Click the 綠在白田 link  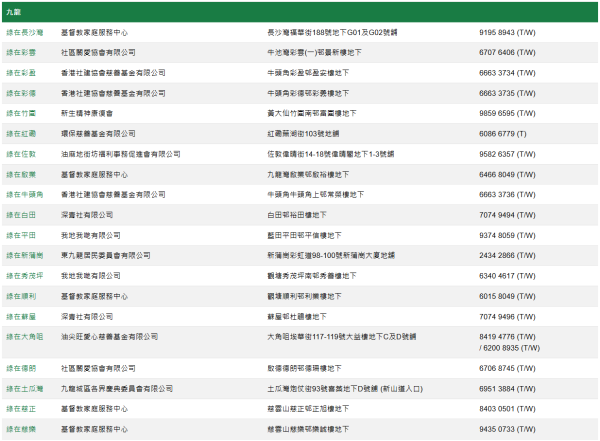click(20, 214)
